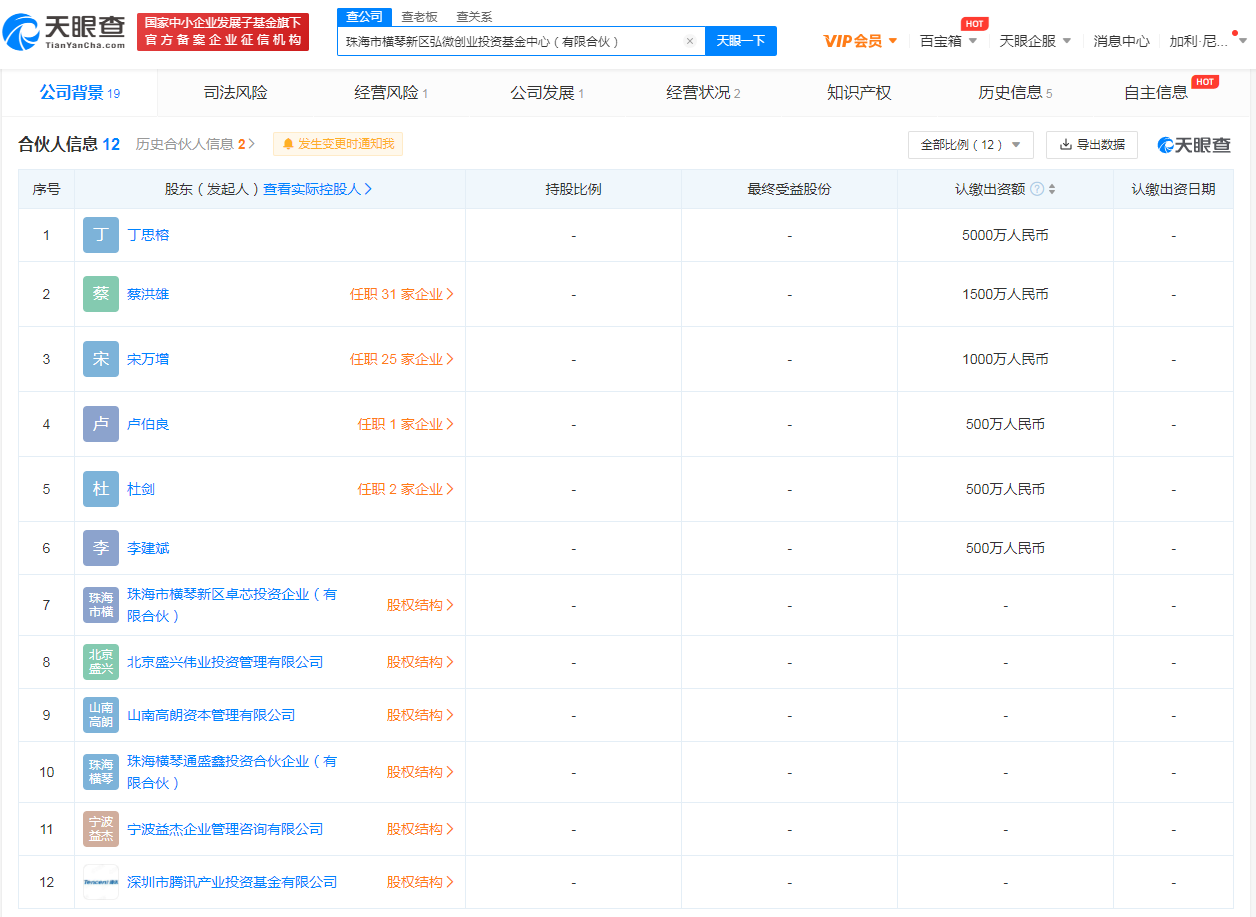The image size is (1256, 917).
Task: View 股权结构 for 珠海横琴通盛鑫投资合伙企业
Action: (420, 772)
